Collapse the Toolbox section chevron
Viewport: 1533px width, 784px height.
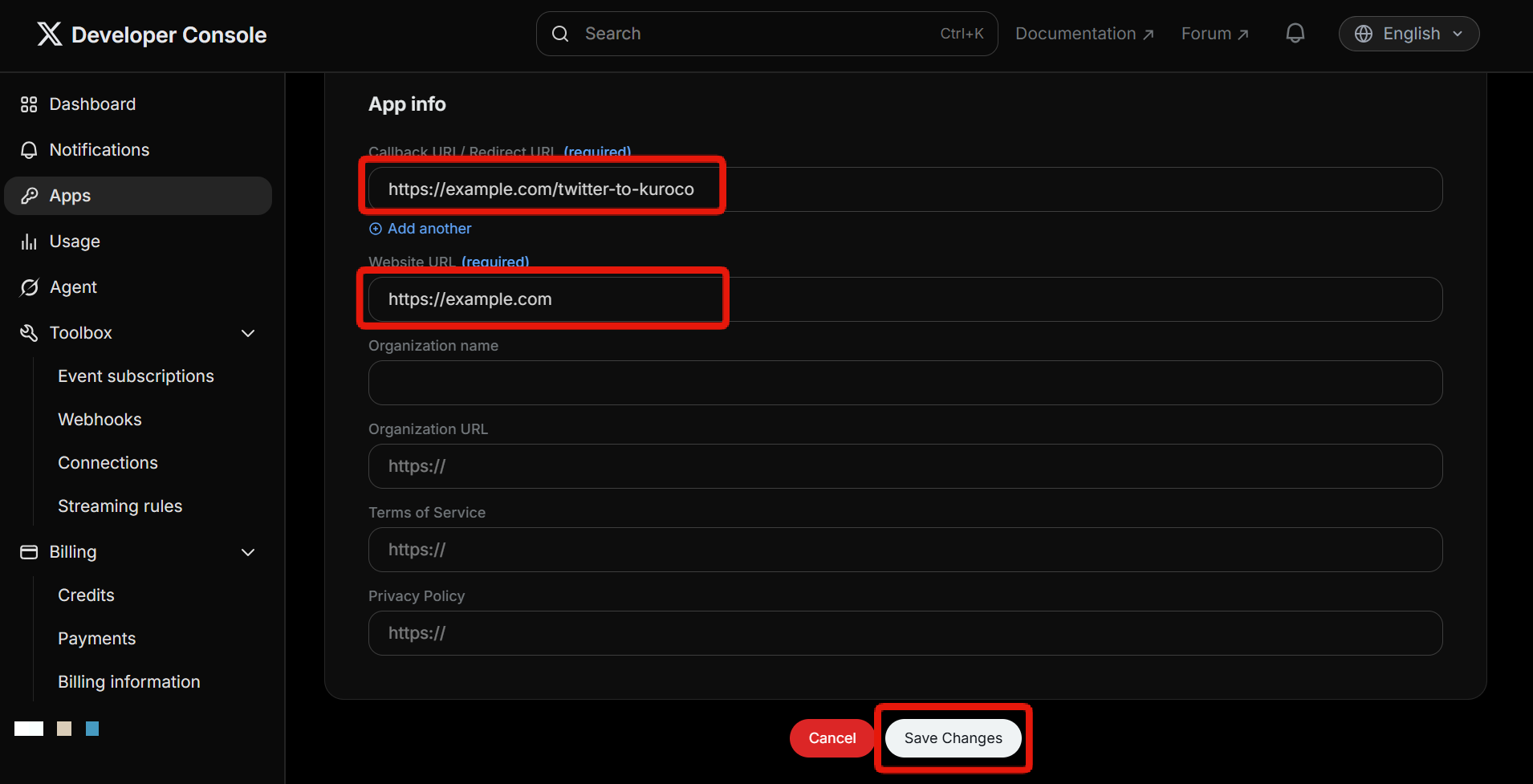(248, 333)
